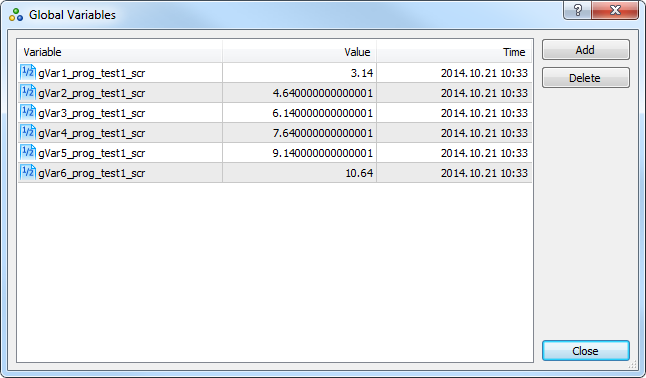The height and width of the screenshot is (378, 646).
Task: Add a new global variable
Action: tap(585, 50)
